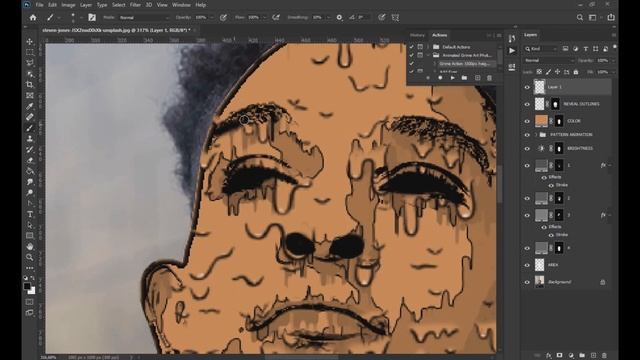This screenshot has width=640, height=360.
Task: Add a layer mask at Layers panel bottom
Action: point(560,356)
